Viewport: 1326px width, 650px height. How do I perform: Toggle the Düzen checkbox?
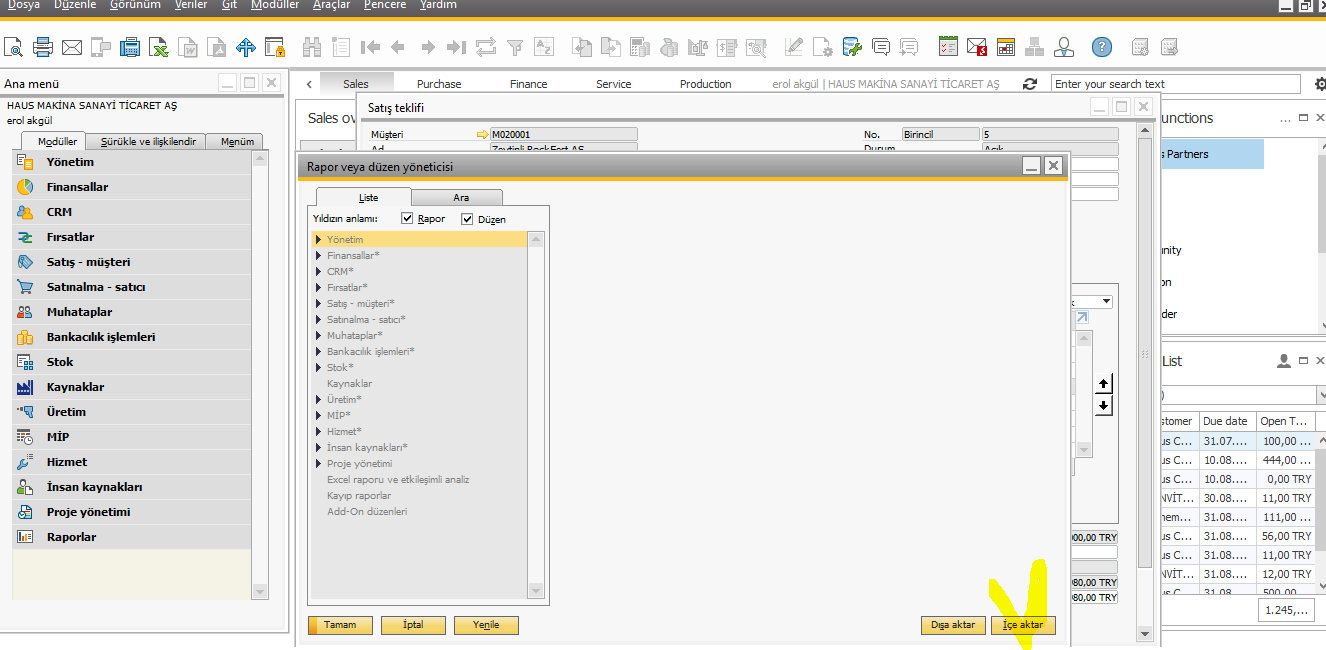tap(467, 219)
